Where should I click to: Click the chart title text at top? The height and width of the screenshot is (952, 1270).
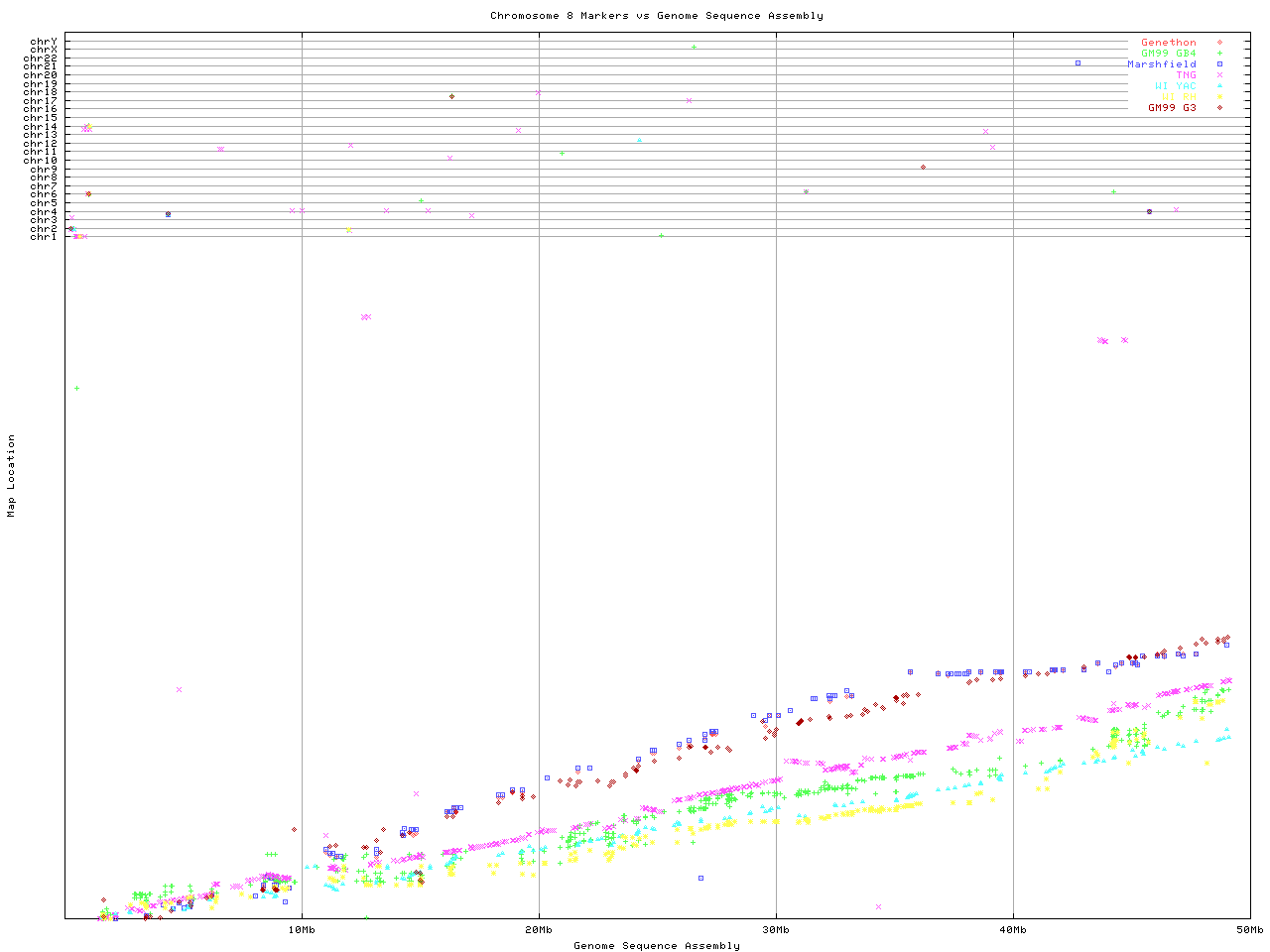[x=656, y=16]
